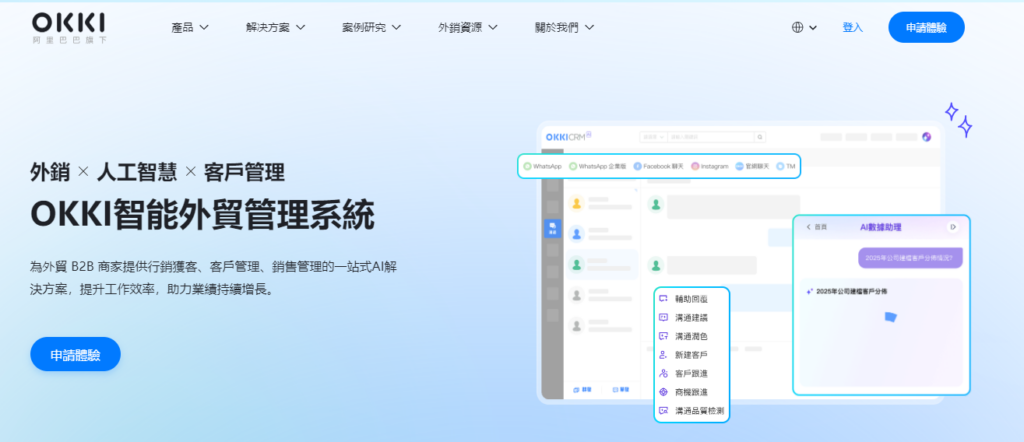Click the user avatar in CRM header
The width and height of the screenshot is (1024, 442).
coord(926,137)
